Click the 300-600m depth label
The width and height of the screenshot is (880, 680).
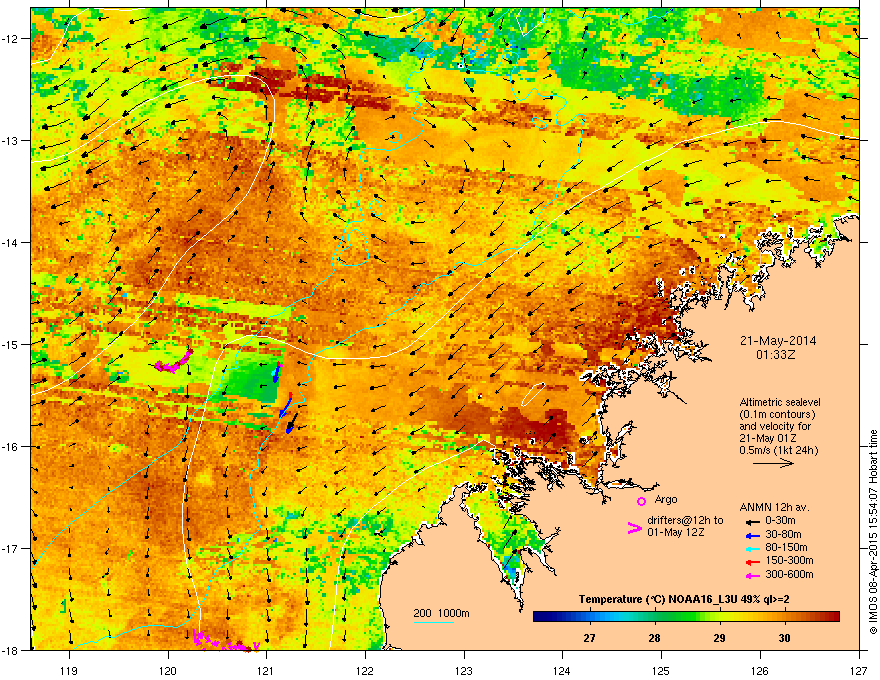(x=789, y=574)
